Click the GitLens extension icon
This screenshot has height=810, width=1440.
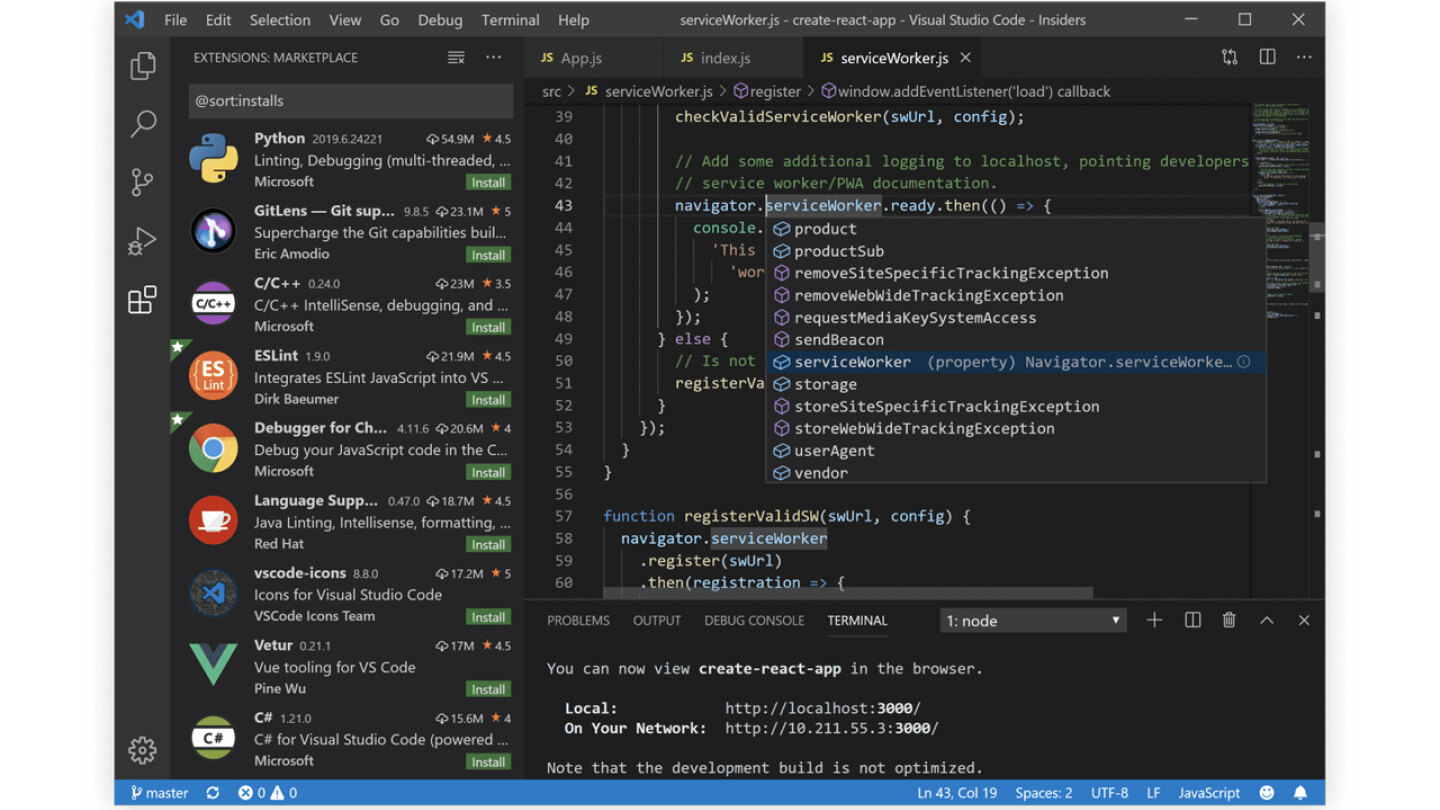coord(213,232)
